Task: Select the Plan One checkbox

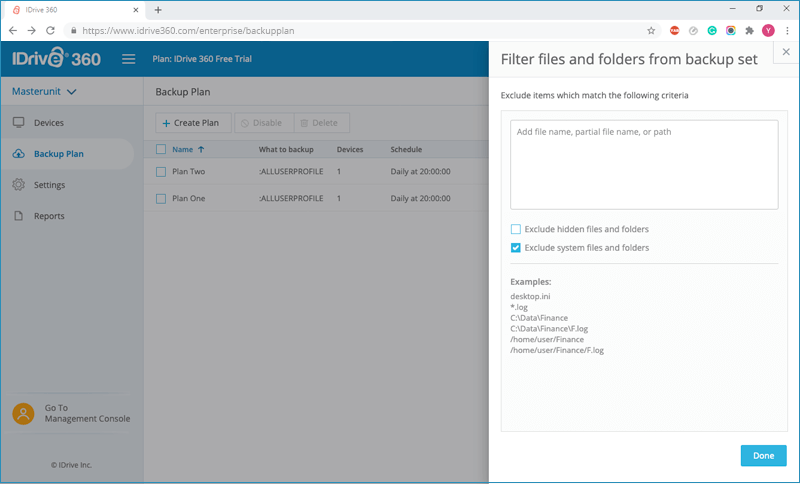Action: pos(161,199)
